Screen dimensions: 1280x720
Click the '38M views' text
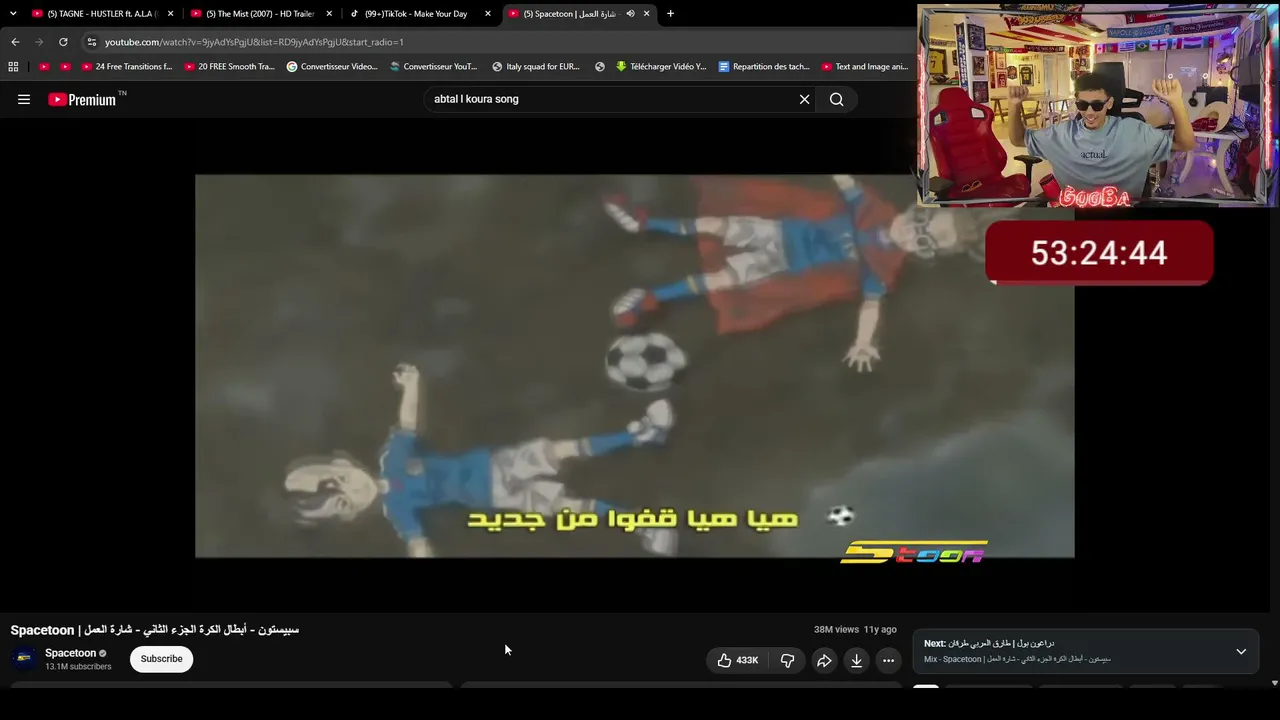pos(836,630)
